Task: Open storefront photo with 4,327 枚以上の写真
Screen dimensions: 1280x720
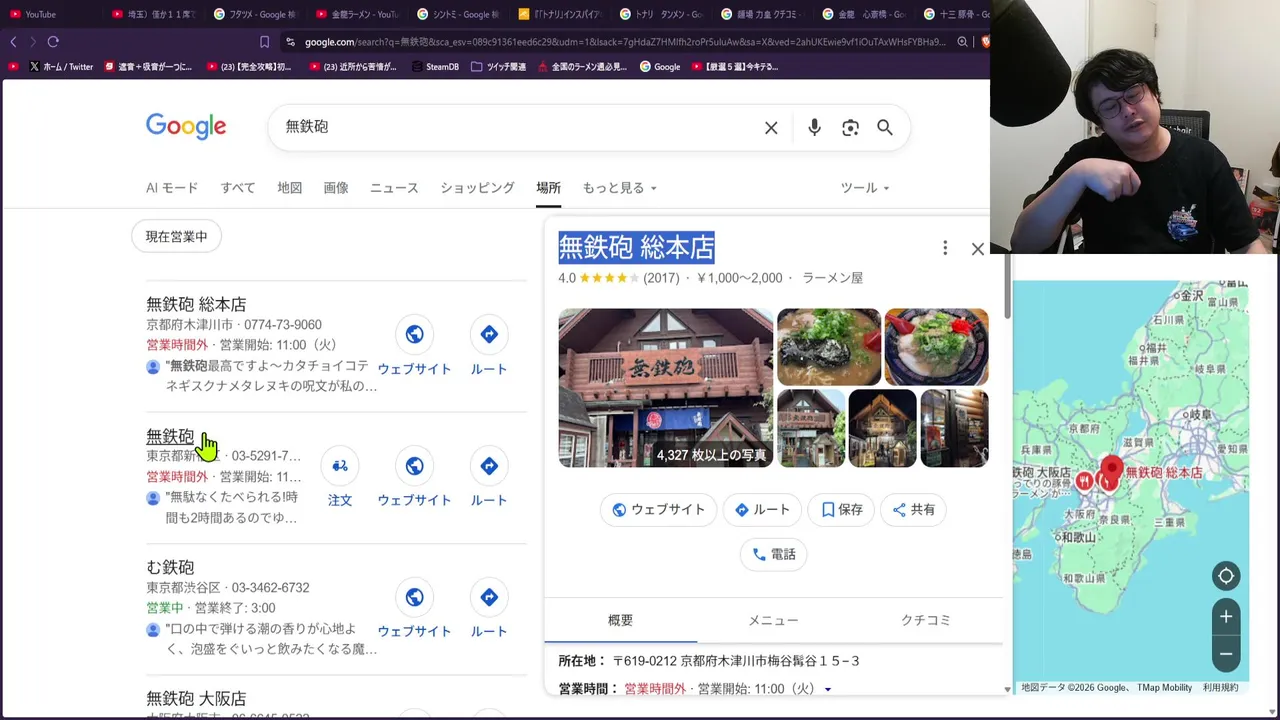Action: point(665,388)
